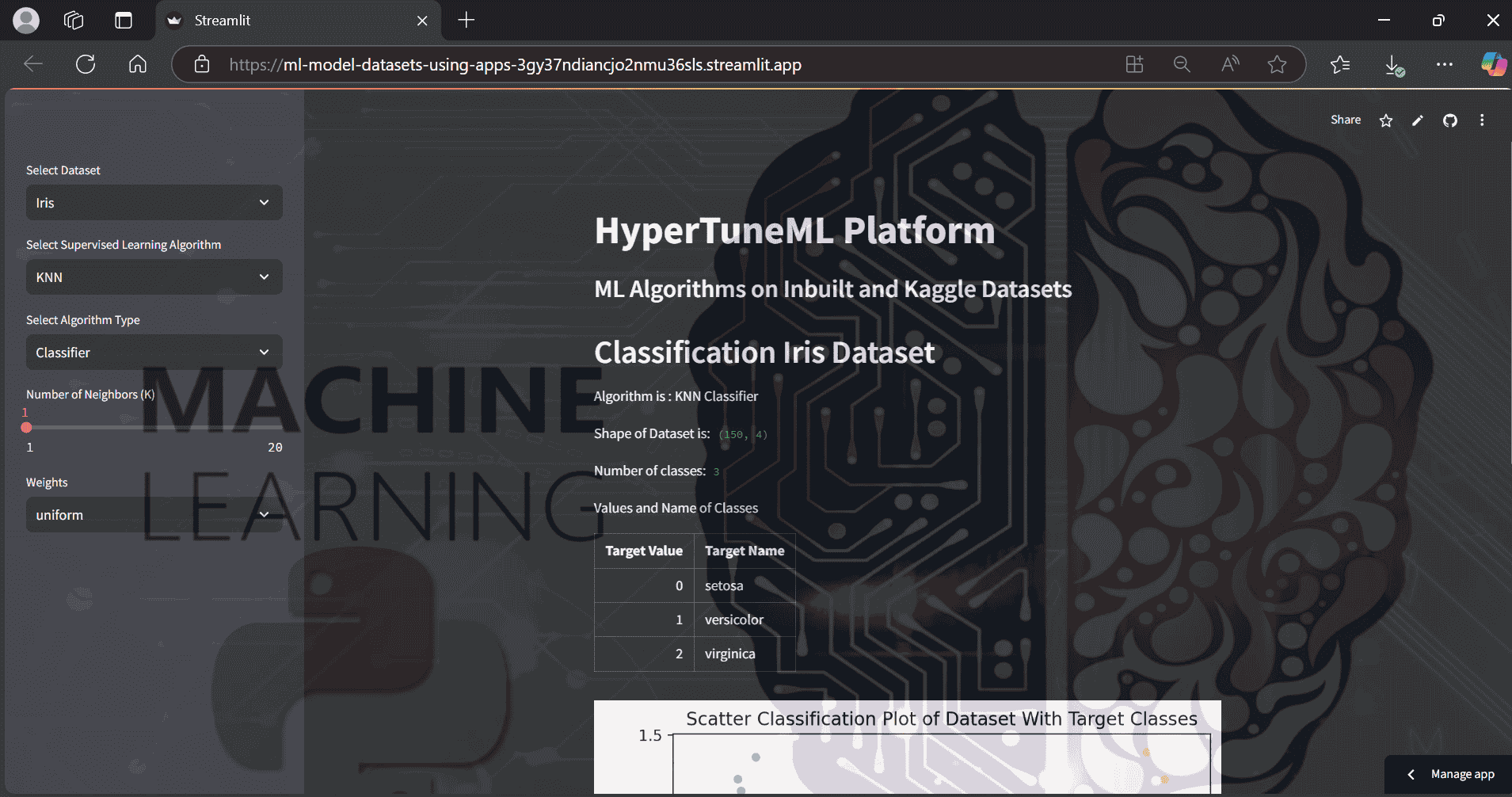The width and height of the screenshot is (1512, 797).
Task: Click the virginica table cell
Action: pos(745,654)
